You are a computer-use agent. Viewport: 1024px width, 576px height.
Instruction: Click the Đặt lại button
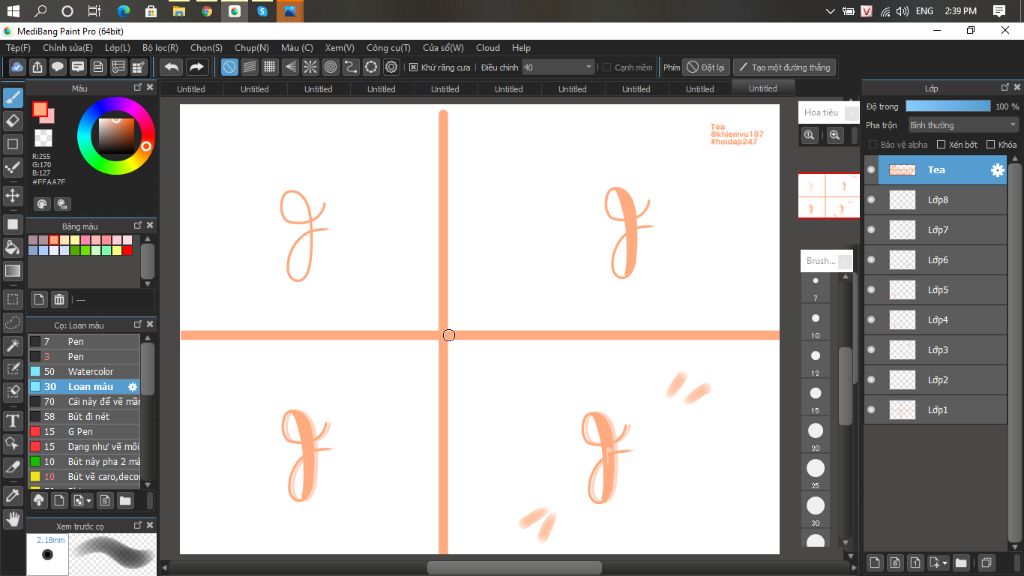point(705,67)
